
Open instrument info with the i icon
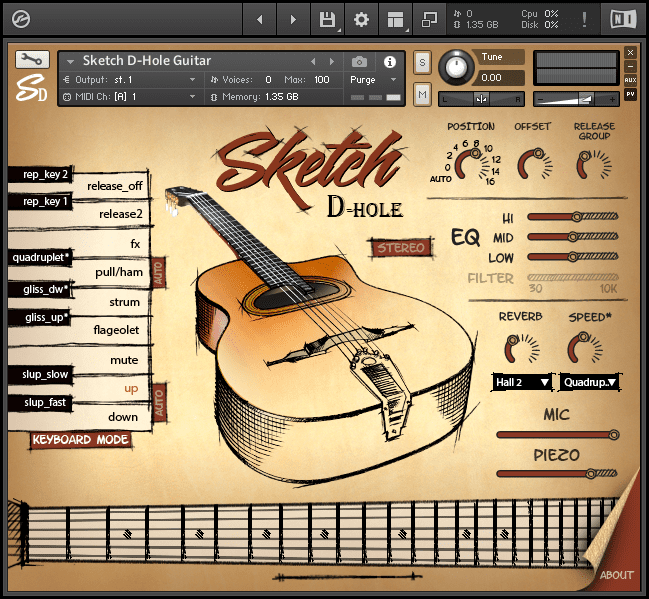[x=389, y=62]
